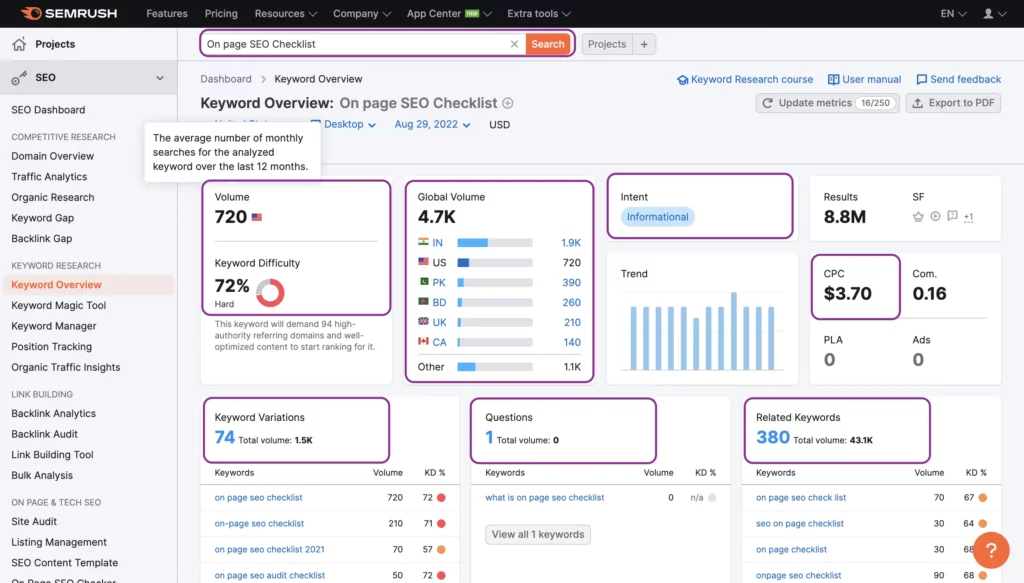Click the Informational intent badge
The image size is (1024, 583).
point(657,217)
